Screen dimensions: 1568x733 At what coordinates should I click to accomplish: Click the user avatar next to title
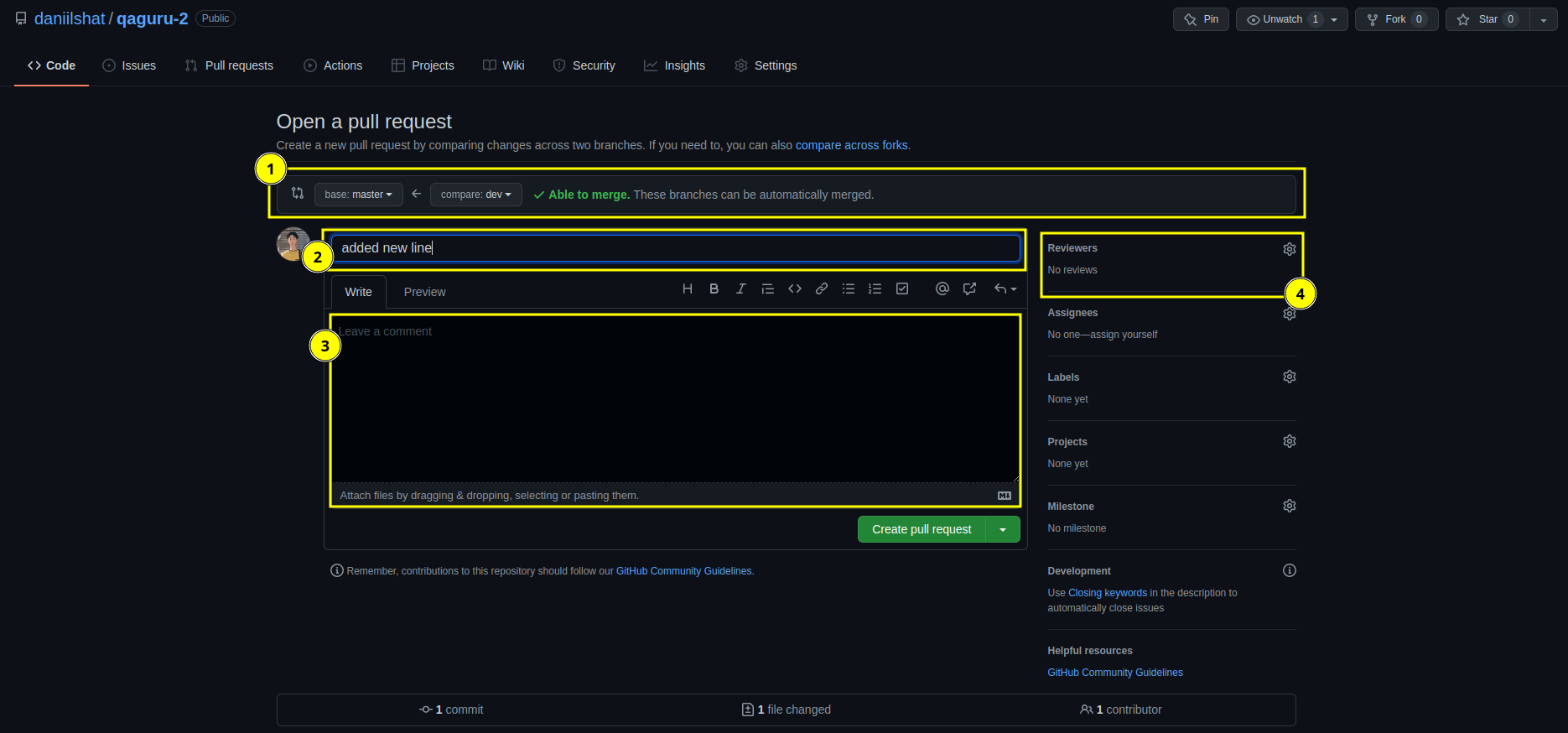(293, 244)
